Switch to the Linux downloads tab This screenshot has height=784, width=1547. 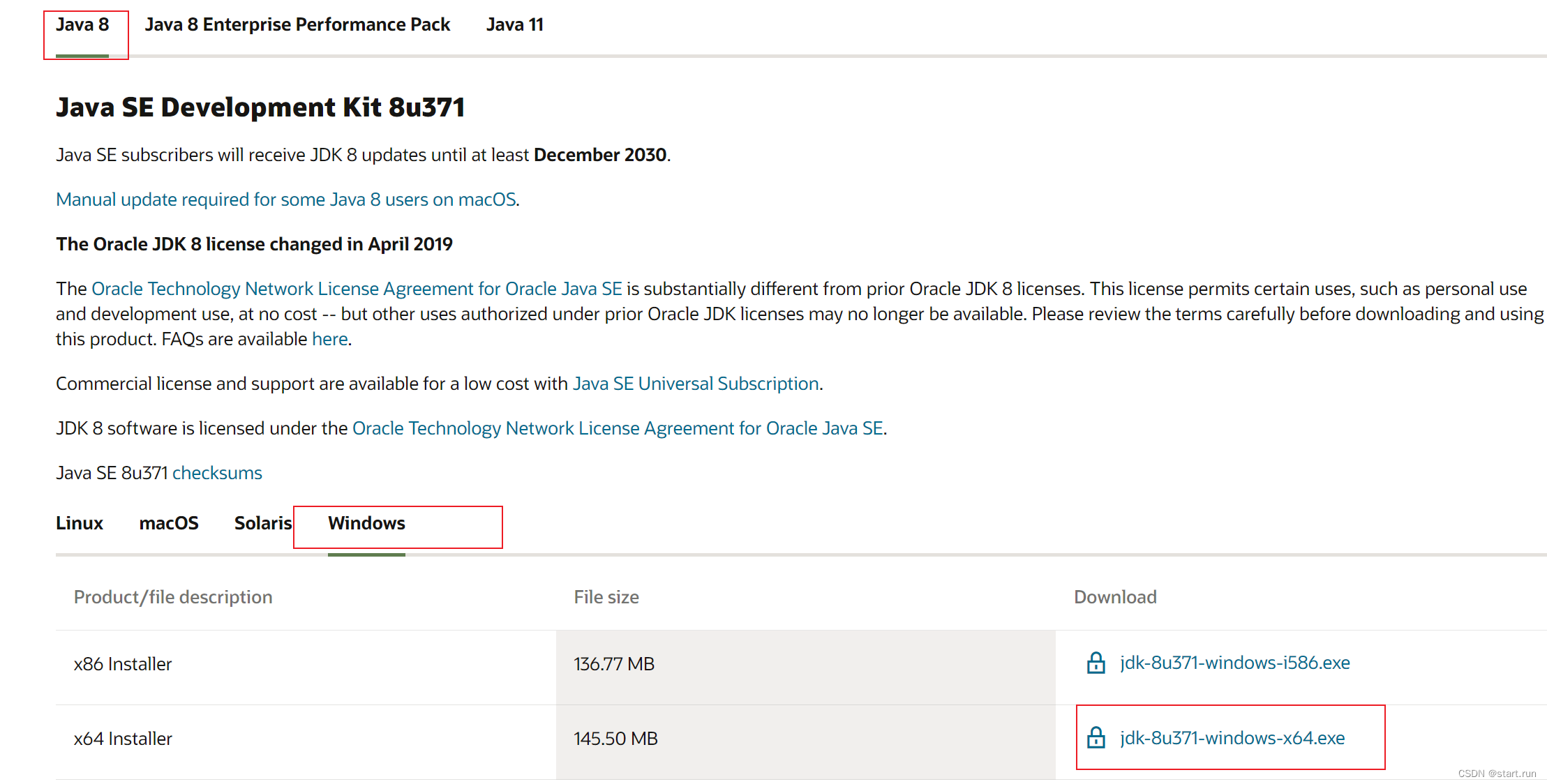pos(80,523)
